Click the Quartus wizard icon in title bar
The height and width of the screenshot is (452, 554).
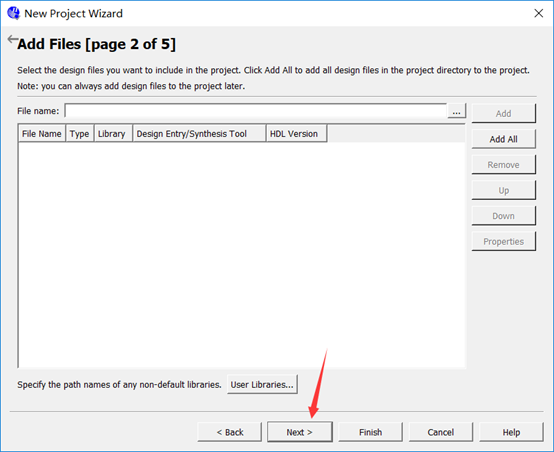click(x=13, y=13)
